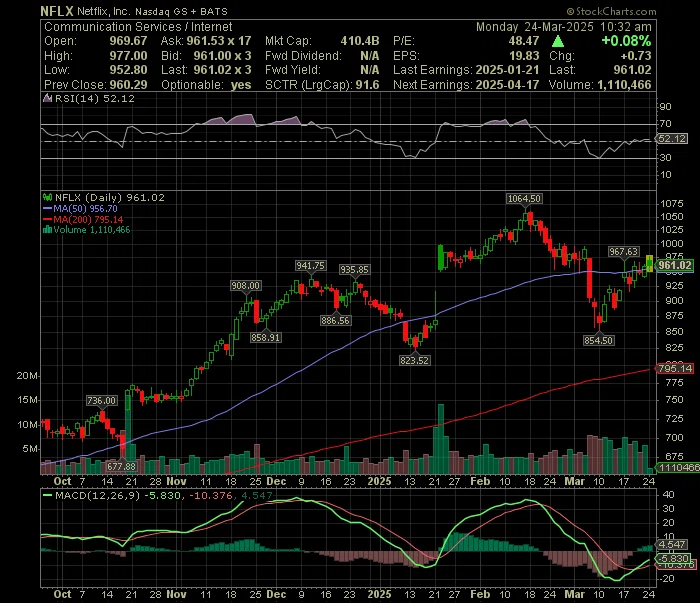Click the Optionable yes value
This screenshot has width=700, height=603.
point(241,85)
